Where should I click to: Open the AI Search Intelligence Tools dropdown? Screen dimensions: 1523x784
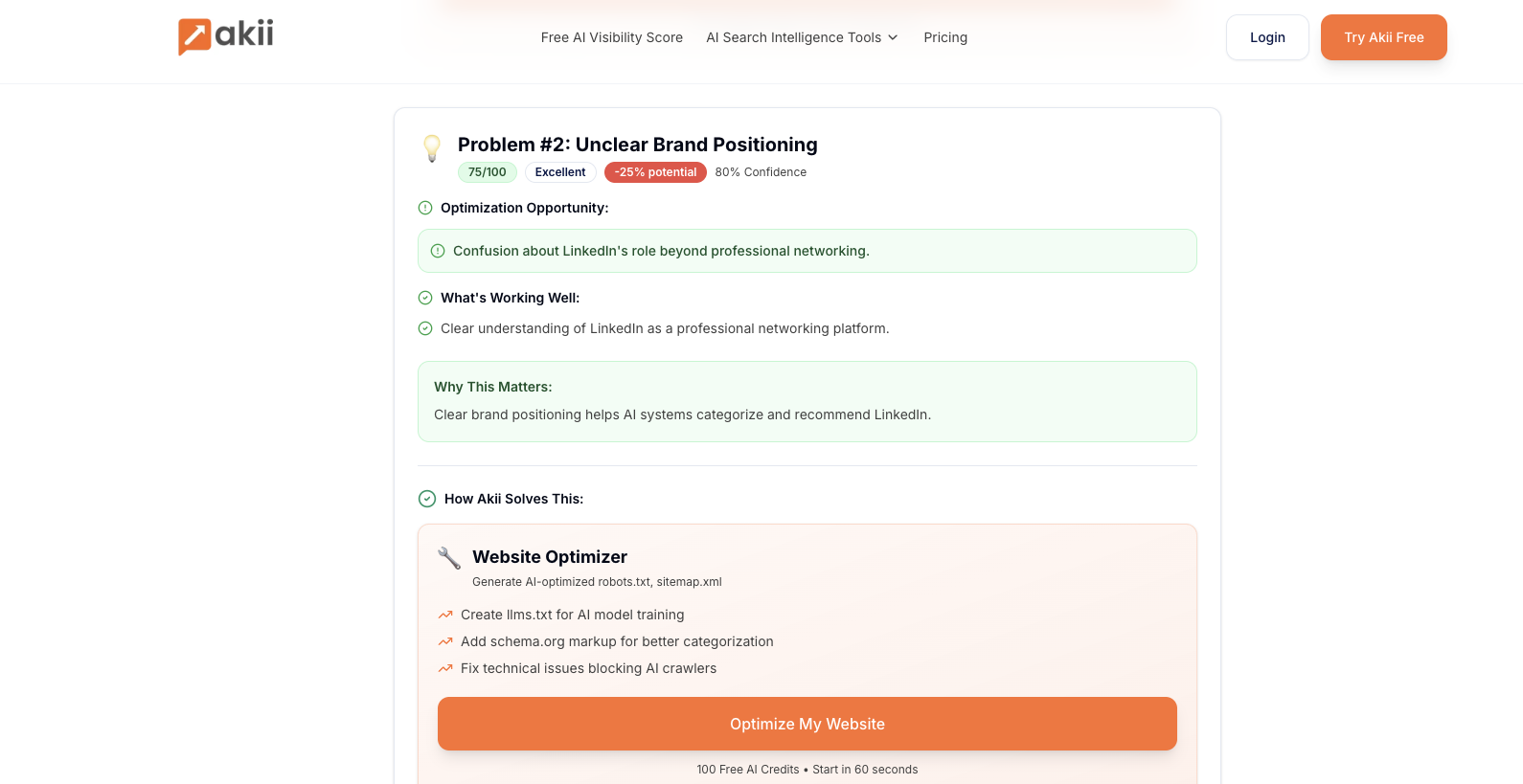pyautogui.click(x=793, y=37)
